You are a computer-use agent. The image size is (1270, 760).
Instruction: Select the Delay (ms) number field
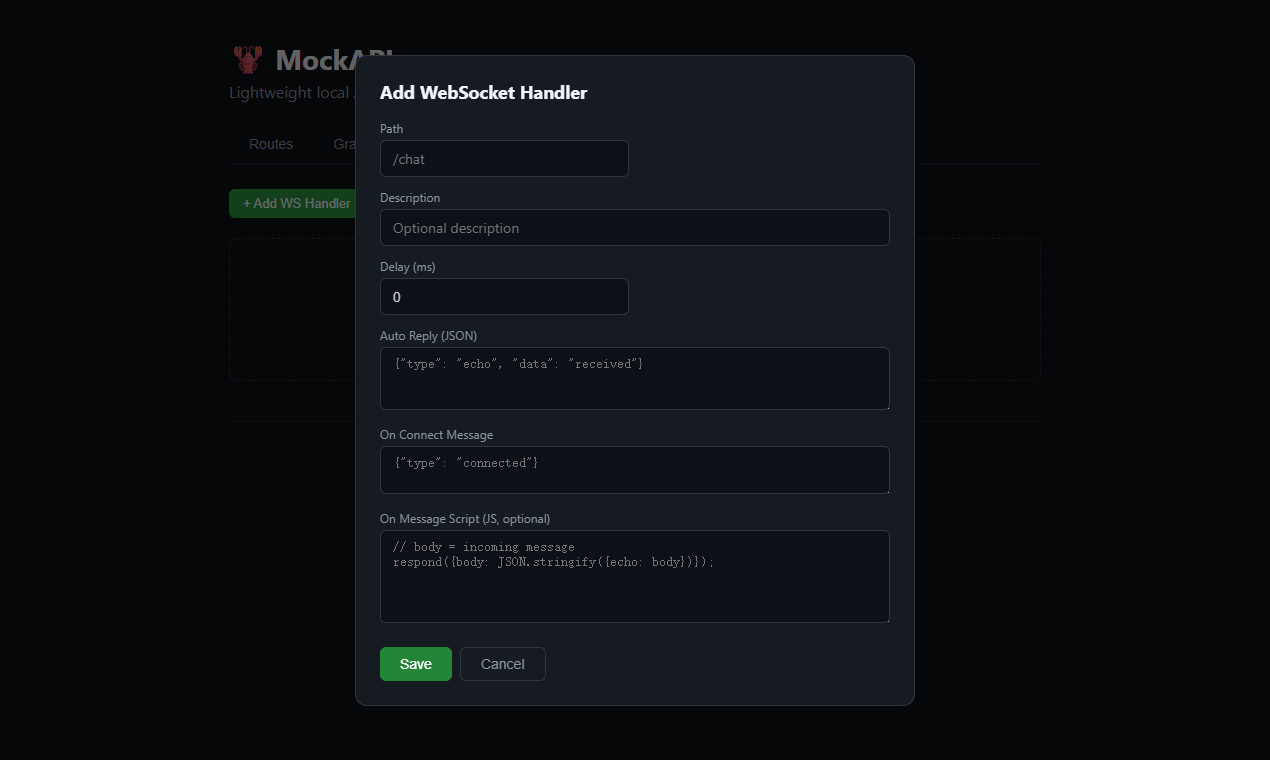point(504,296)
